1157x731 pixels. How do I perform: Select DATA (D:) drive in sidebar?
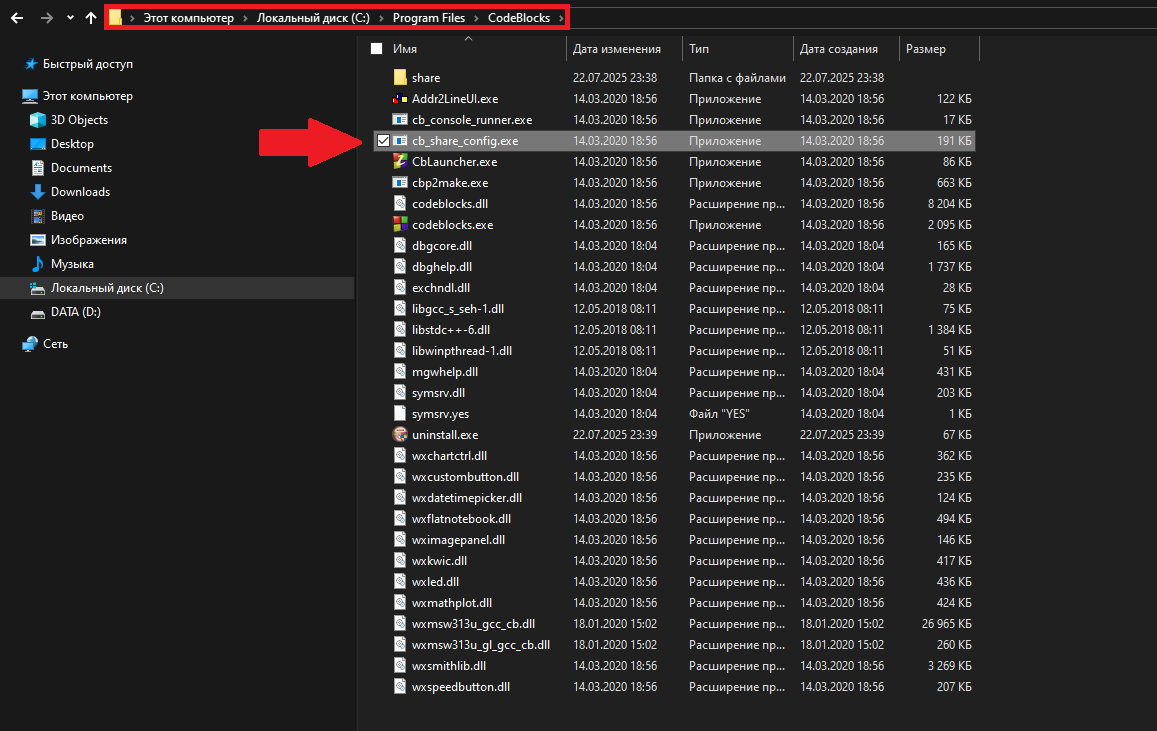coord(76,312)
